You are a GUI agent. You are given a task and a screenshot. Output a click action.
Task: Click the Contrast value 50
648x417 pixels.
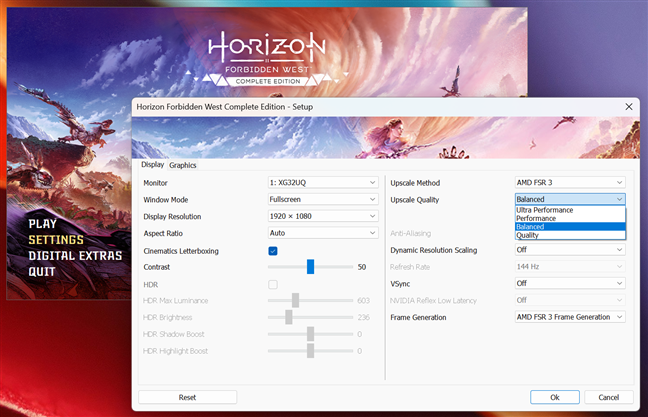tap(362, 267)
